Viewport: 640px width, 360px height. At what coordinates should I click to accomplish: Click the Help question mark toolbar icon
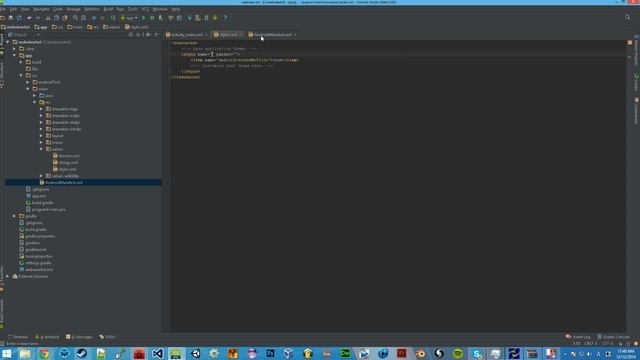click(x=225, y=18)
